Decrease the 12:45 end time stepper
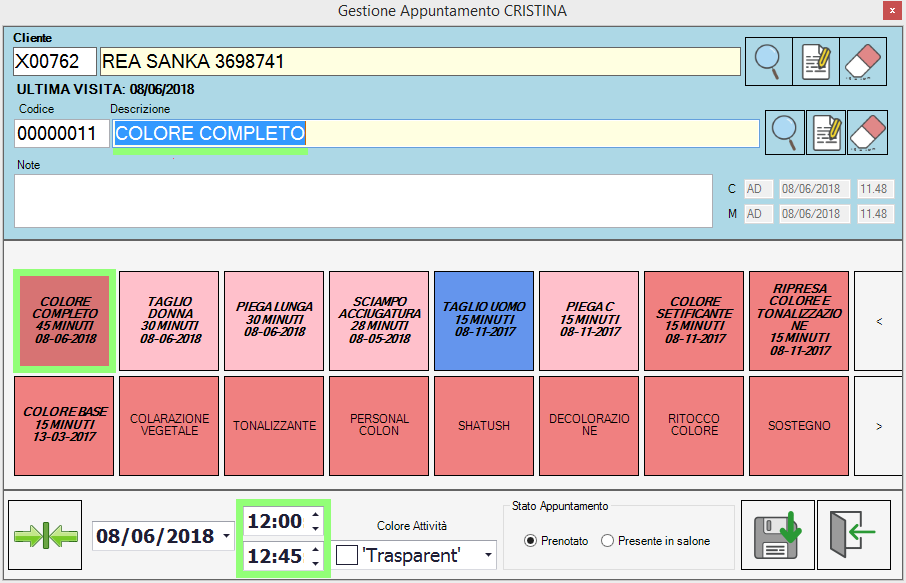 coord(316,563)
